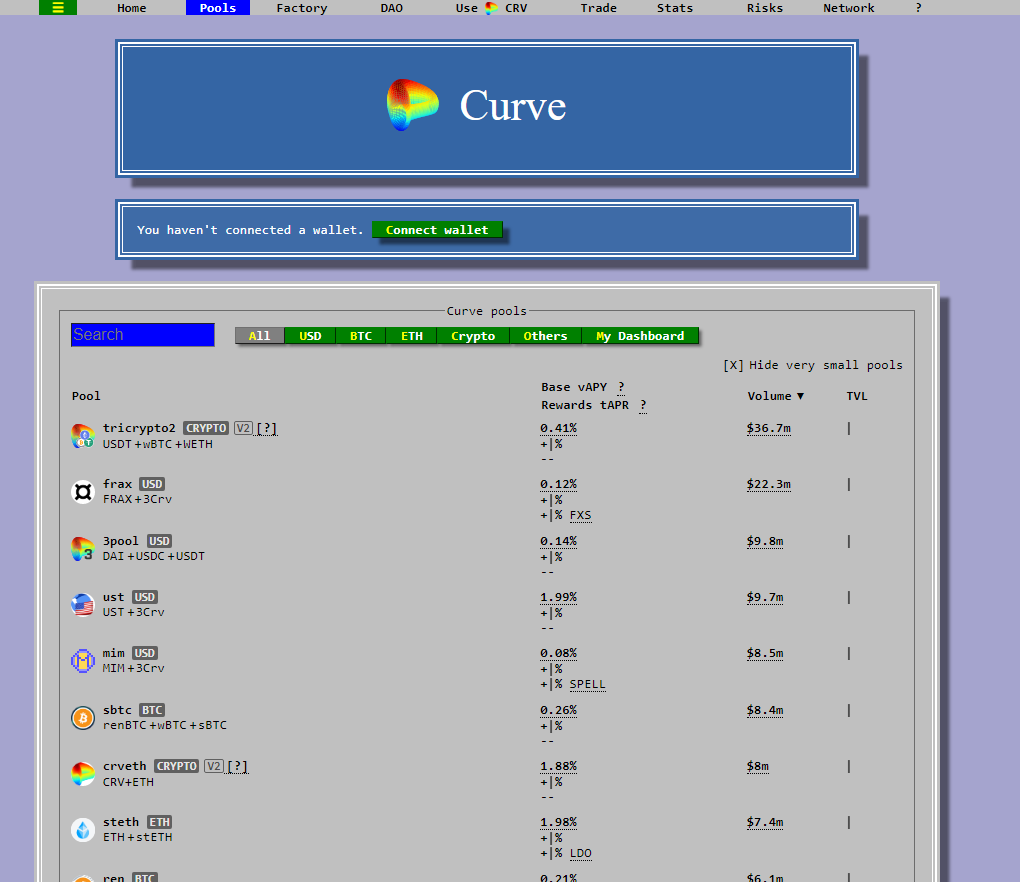Click the sbtc Bitcoin pool icon

(x=83, y=718)
